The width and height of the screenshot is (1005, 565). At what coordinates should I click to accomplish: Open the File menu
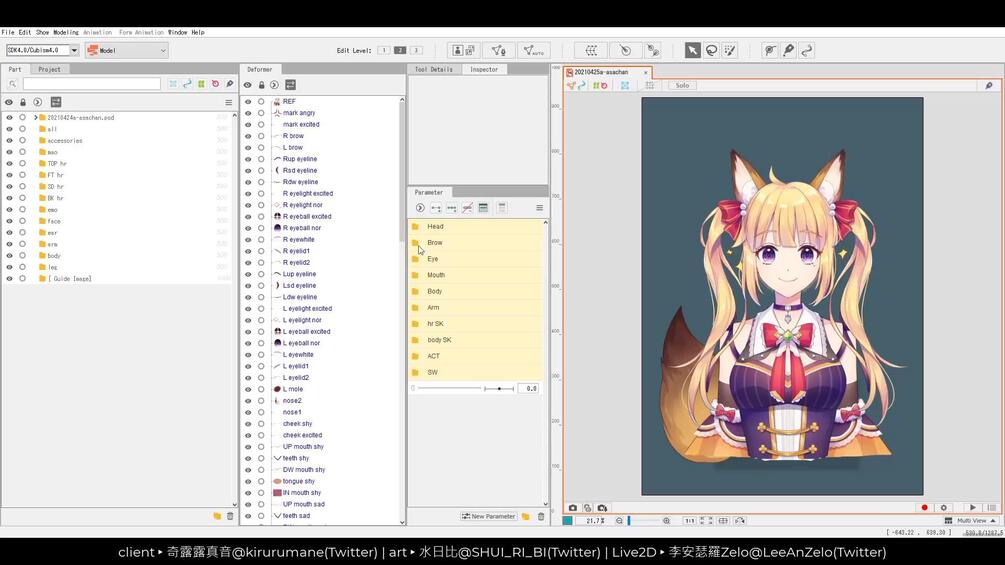(8, 32)
